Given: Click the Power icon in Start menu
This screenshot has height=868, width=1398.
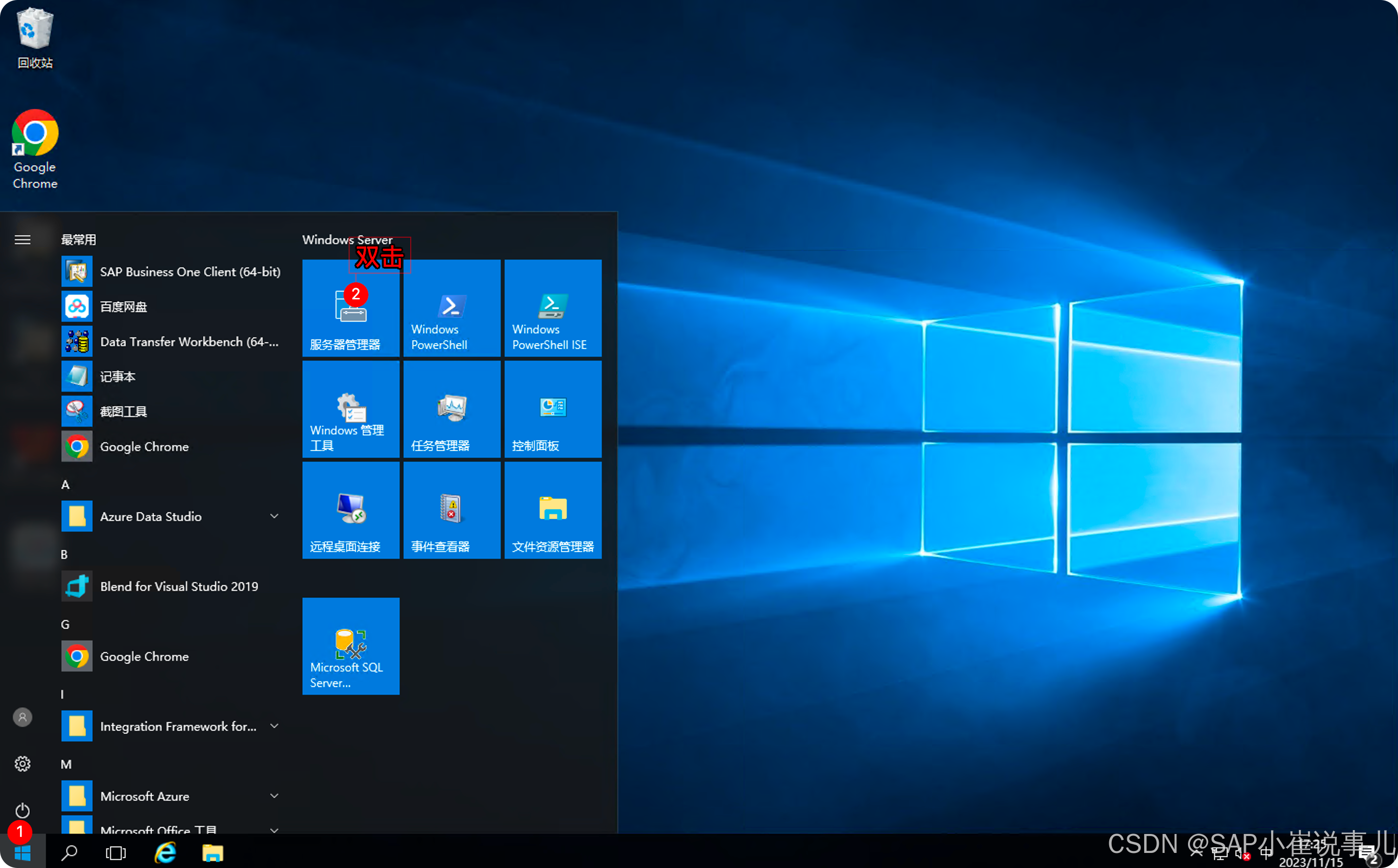Looking at the screenshot, I should (22, 810).
